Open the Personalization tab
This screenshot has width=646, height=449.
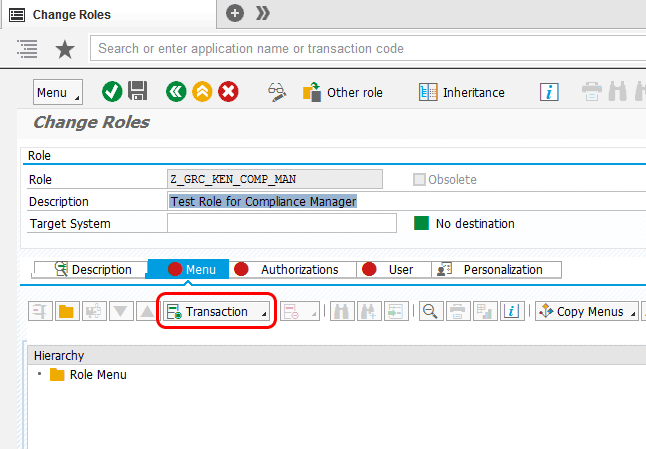coord(496,269)
